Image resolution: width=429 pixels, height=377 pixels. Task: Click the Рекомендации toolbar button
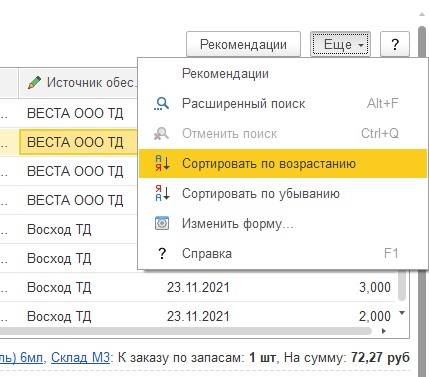coord(243,44)
